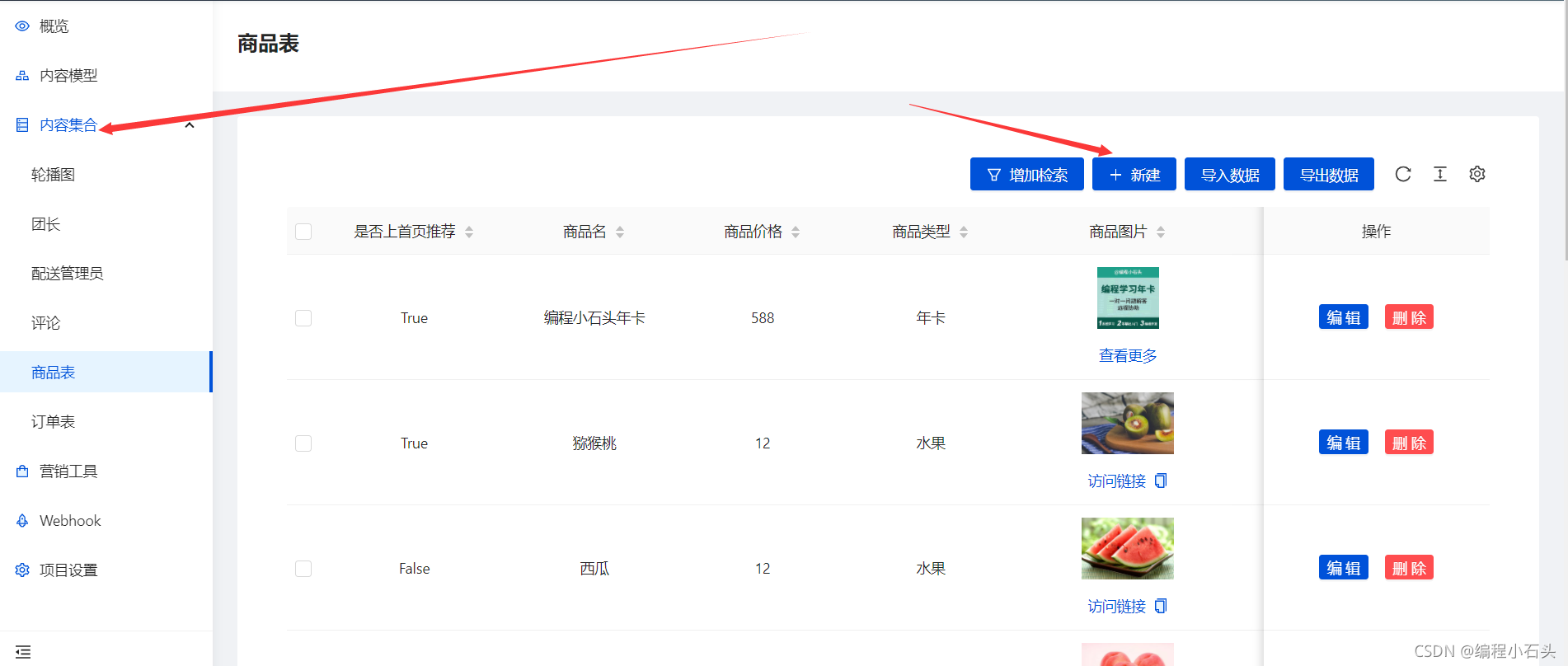Open 访问链接 for the 西瓜 image
The image size is (1568, 666).
coord(1117,606)
